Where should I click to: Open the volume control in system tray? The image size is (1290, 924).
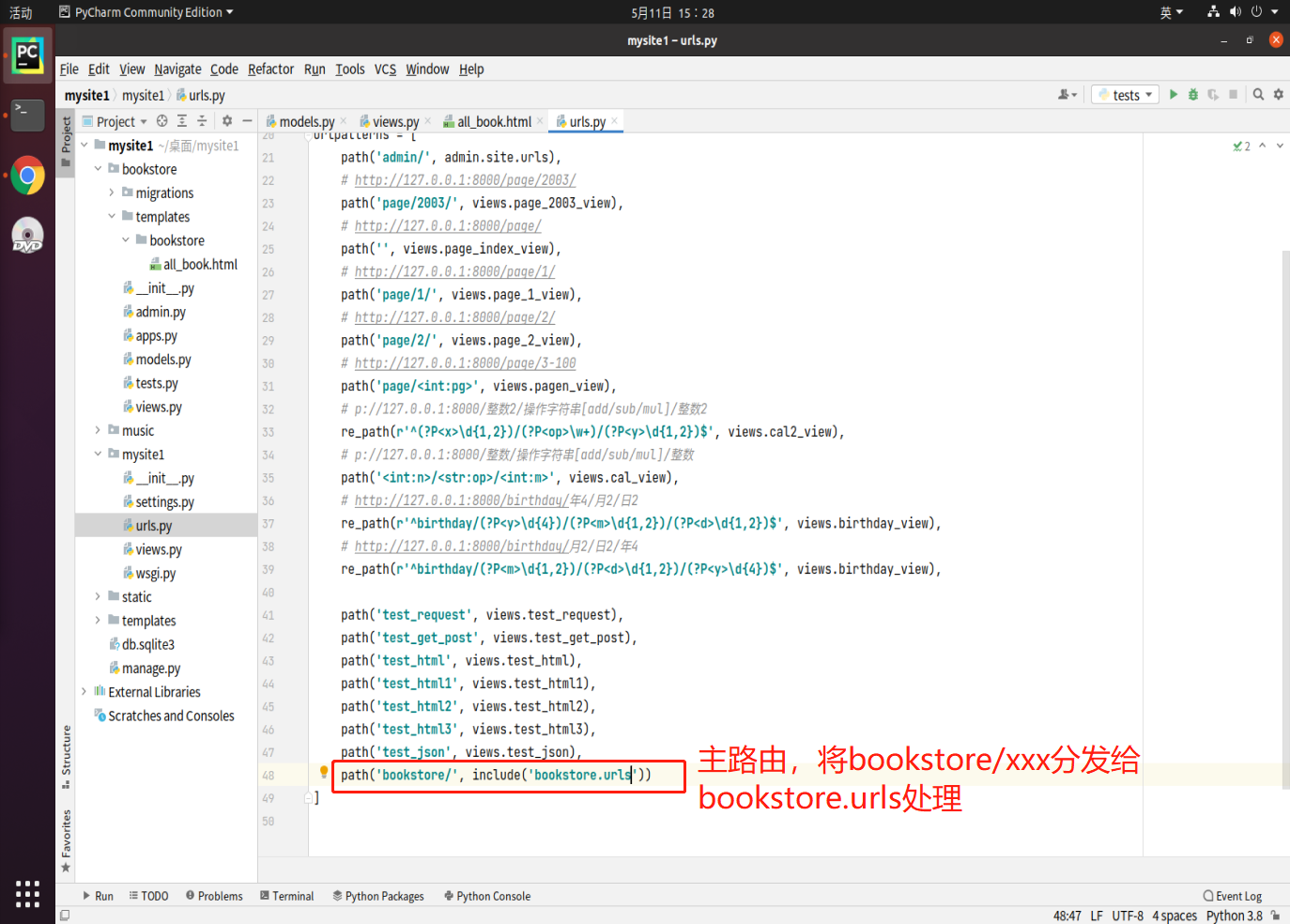pyautogui.click(x=1235, y=12)
